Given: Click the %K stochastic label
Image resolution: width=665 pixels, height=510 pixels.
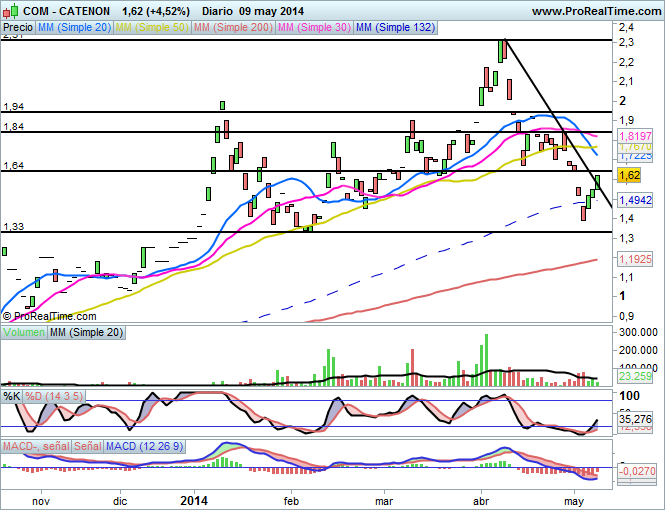Looking at the screenshot, I should (12, 397).
